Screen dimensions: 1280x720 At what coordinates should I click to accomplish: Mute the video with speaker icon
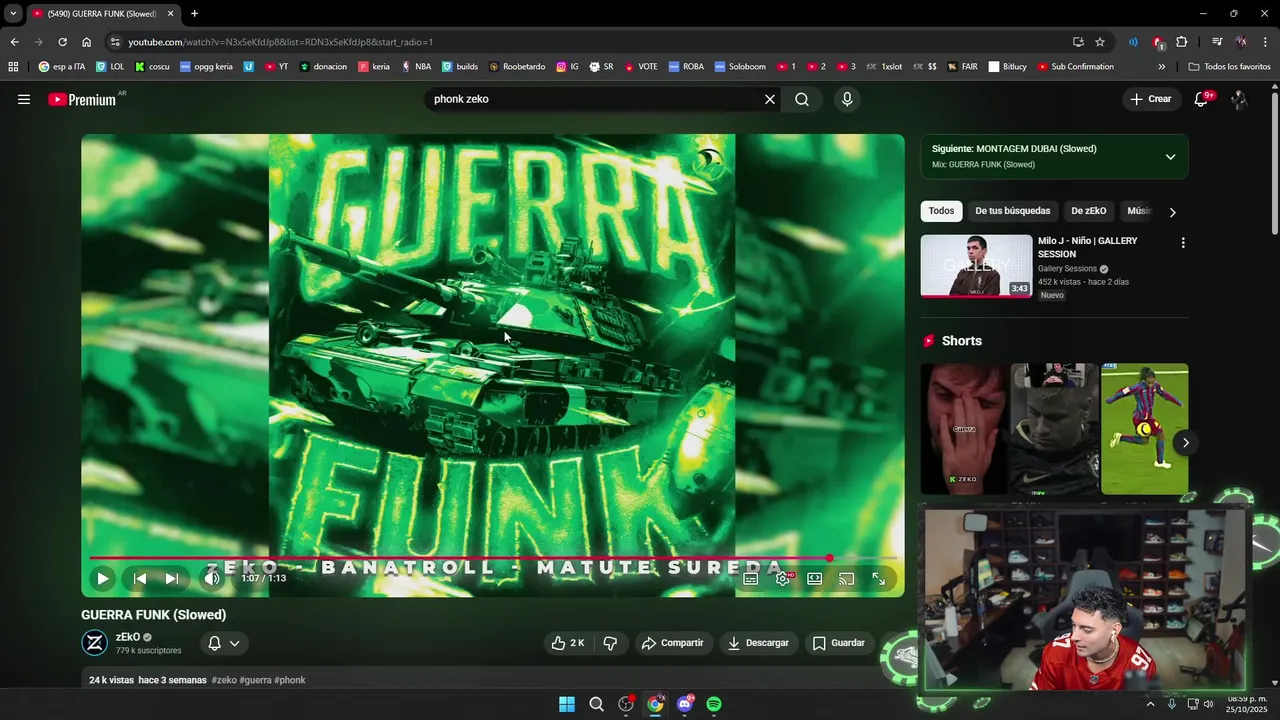[x=211, y=578]
